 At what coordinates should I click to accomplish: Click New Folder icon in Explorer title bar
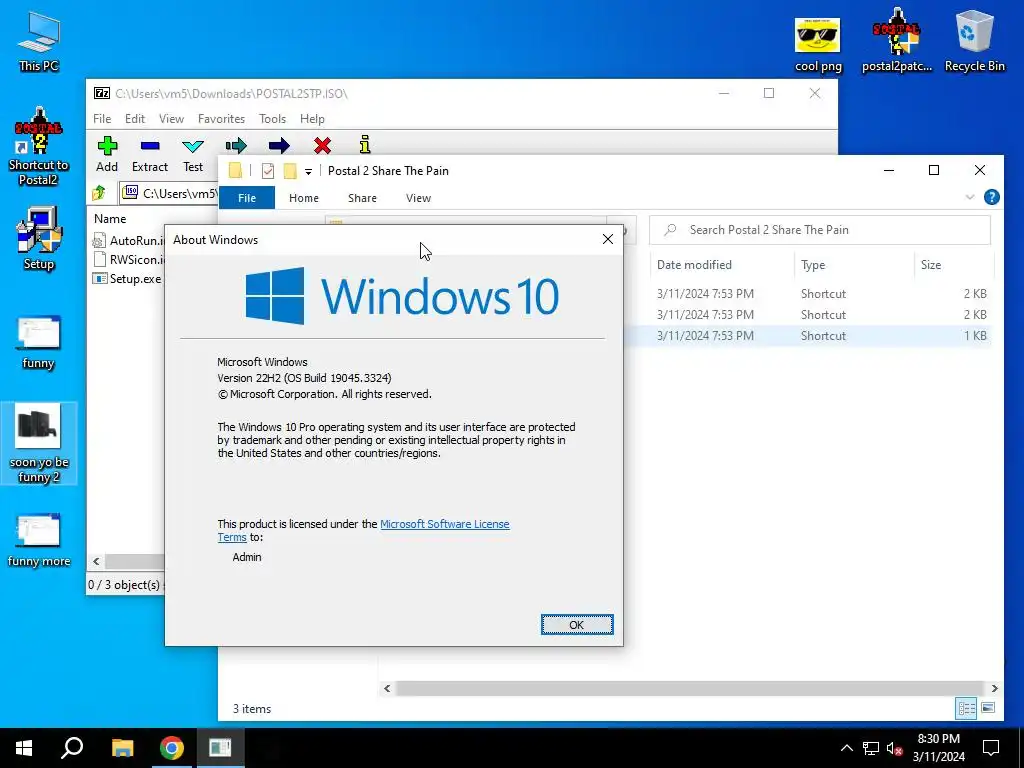pyautogui.click(x=290, y=171)
